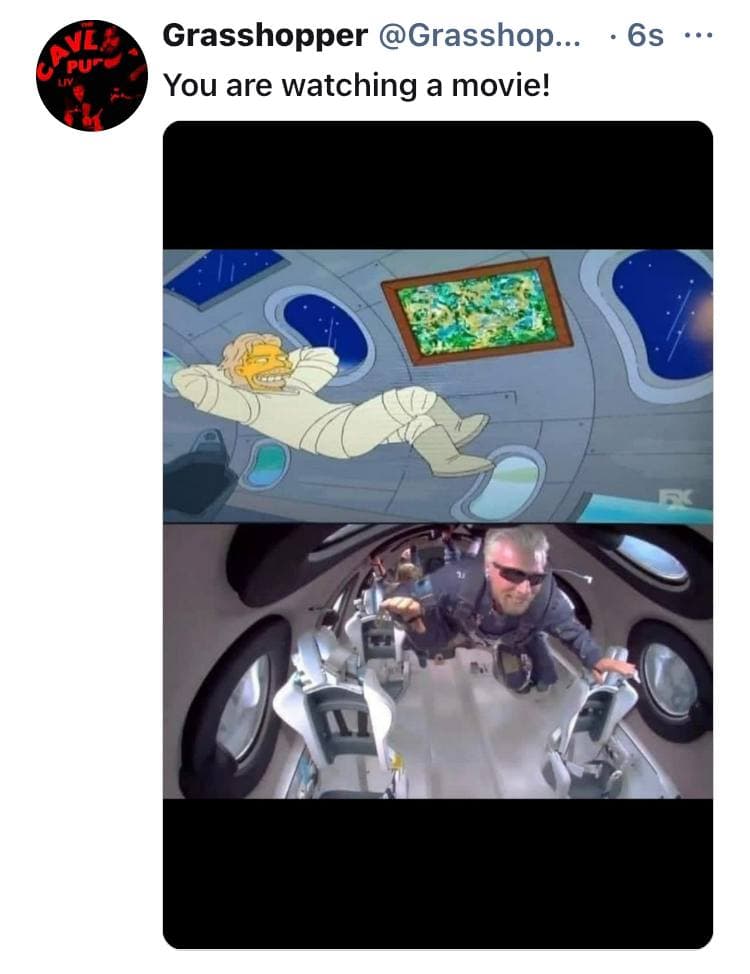Open the real spacecraft cabin photo panel
The image size is (750, 974).
click(437, 661)
